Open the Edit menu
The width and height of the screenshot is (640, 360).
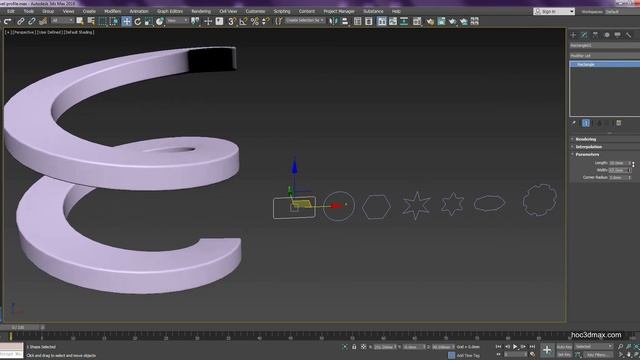click(11, 11)
